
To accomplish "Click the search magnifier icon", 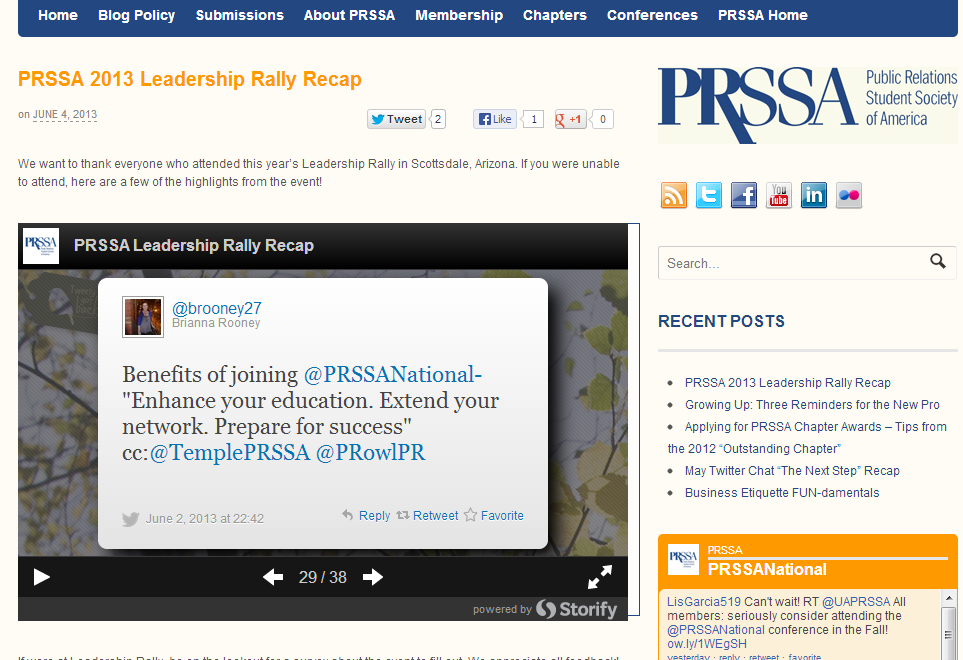I will [937, 262].
